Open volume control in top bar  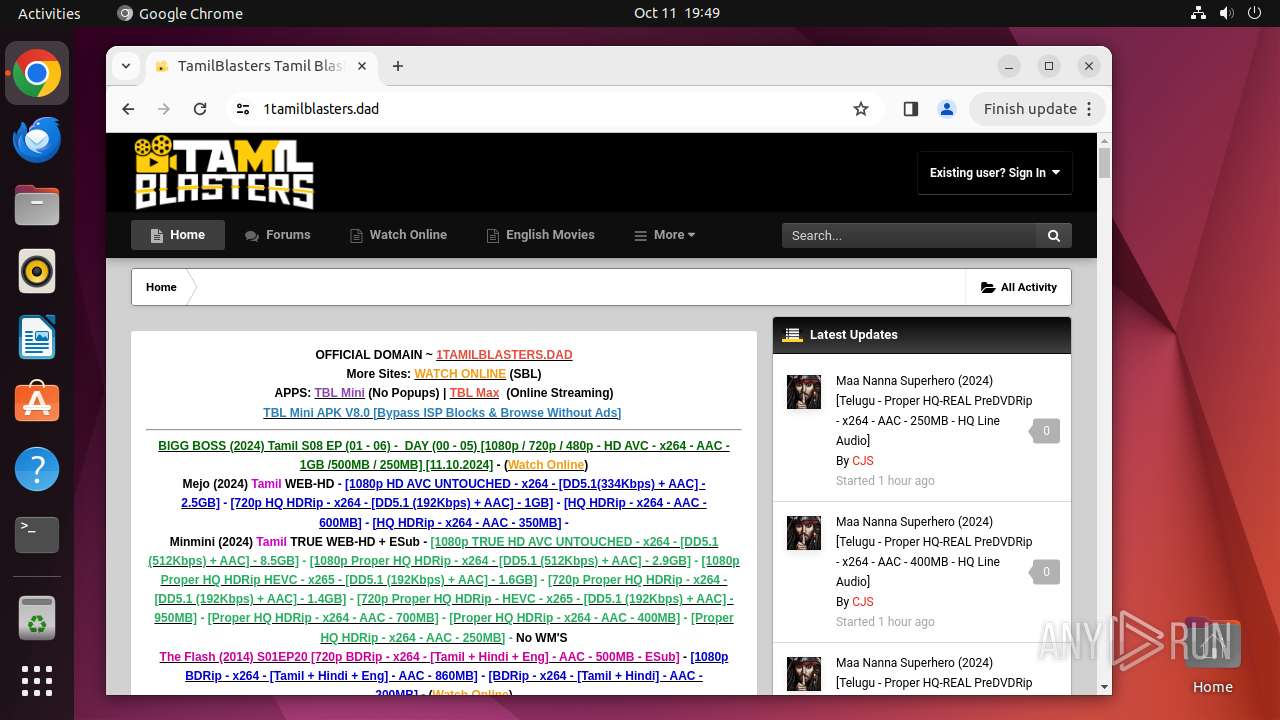(x=1227, y=13)
